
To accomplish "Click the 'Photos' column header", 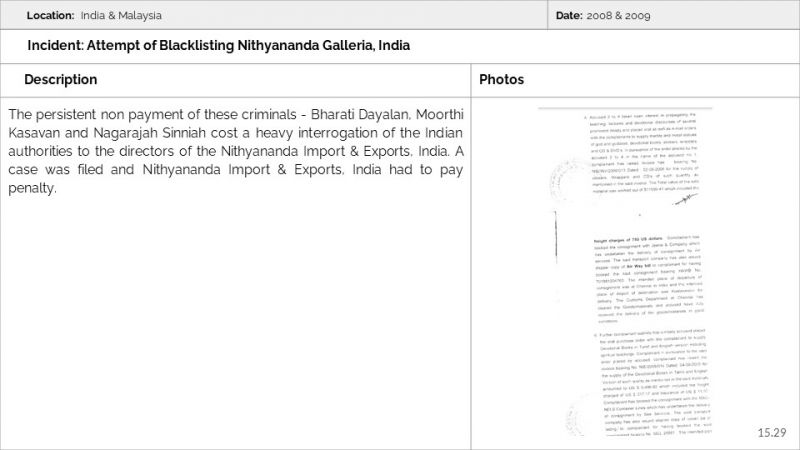I will point(501,80).
